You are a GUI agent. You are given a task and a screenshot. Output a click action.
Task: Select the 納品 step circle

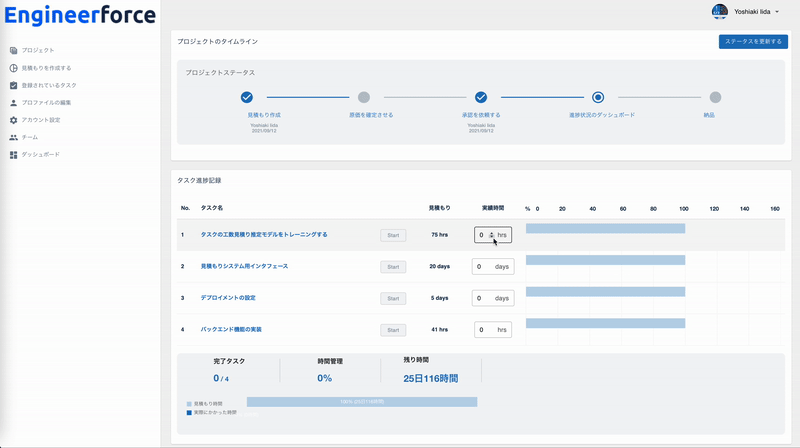pos(715,97)
